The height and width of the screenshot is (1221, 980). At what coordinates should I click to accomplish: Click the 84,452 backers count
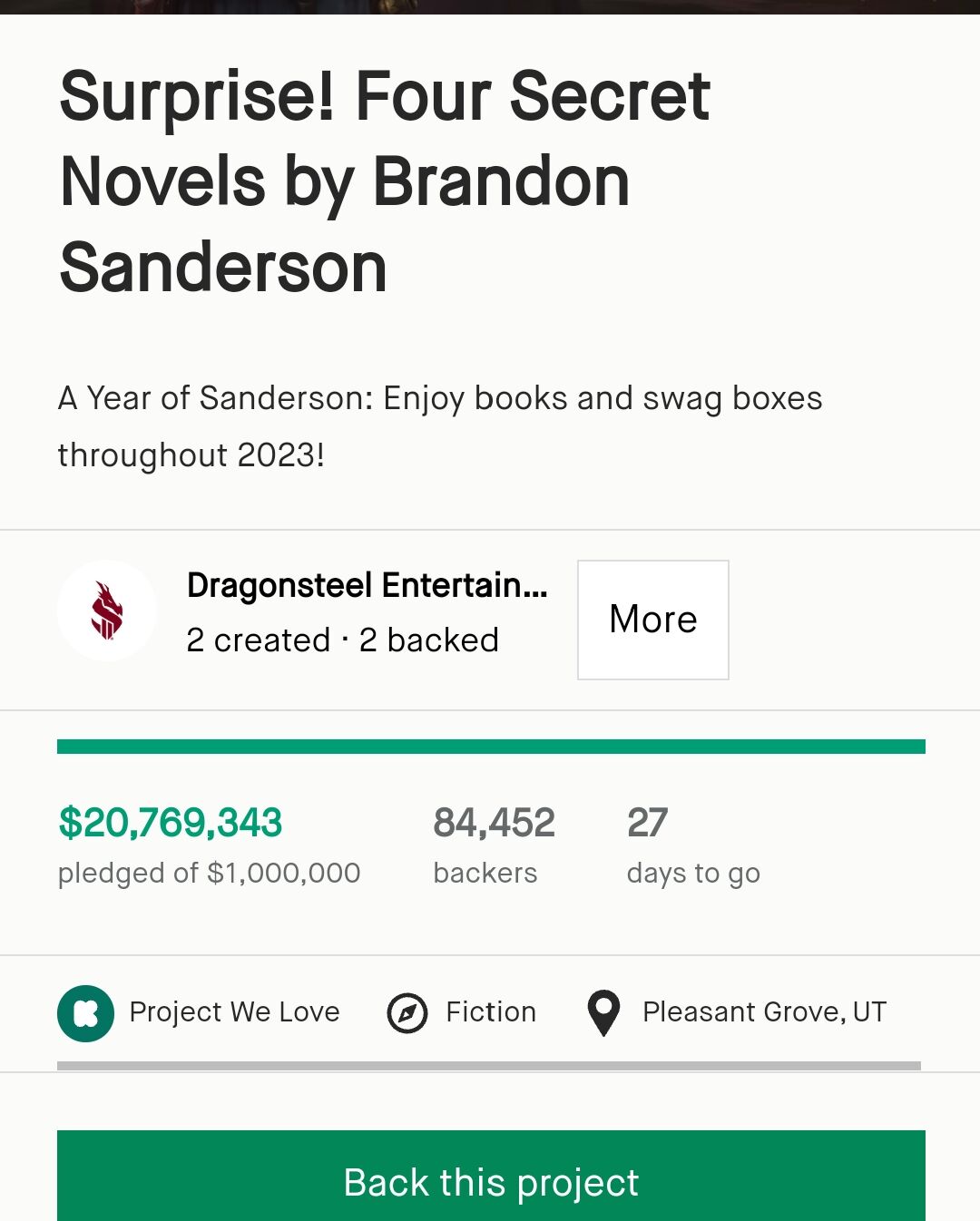[494, 823]
